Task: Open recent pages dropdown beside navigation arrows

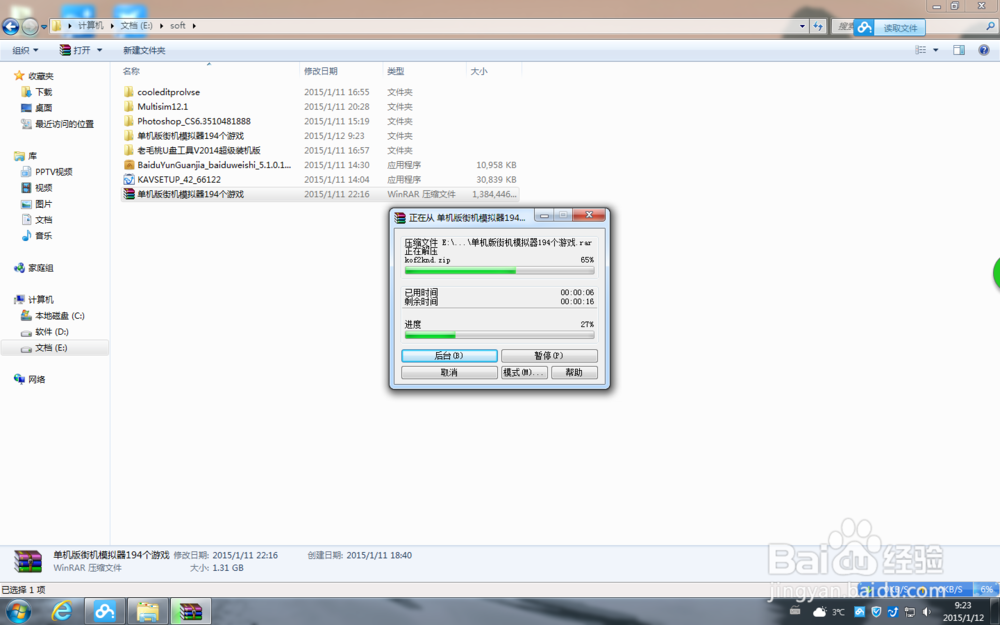Action: point(44,27)
